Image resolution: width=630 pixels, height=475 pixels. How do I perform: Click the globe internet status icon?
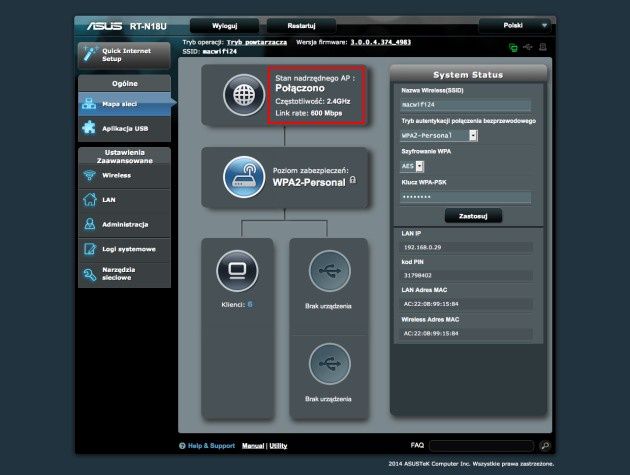pyautogui.click(x=244, y=95)
